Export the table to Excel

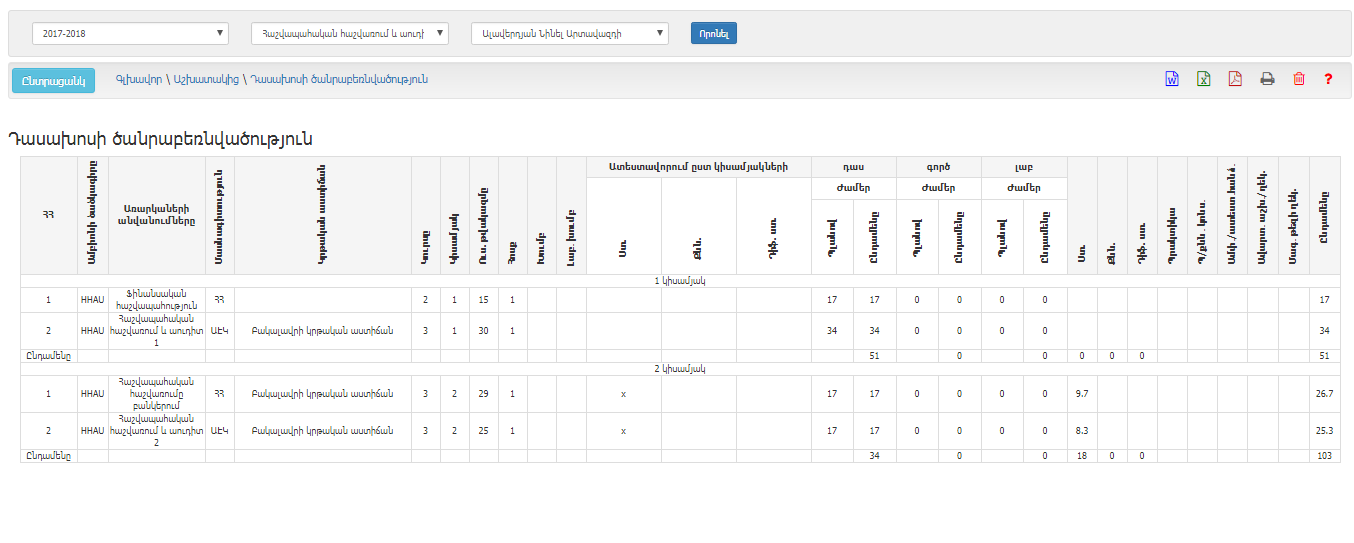pyautogui.click(x=1204, y=79)
